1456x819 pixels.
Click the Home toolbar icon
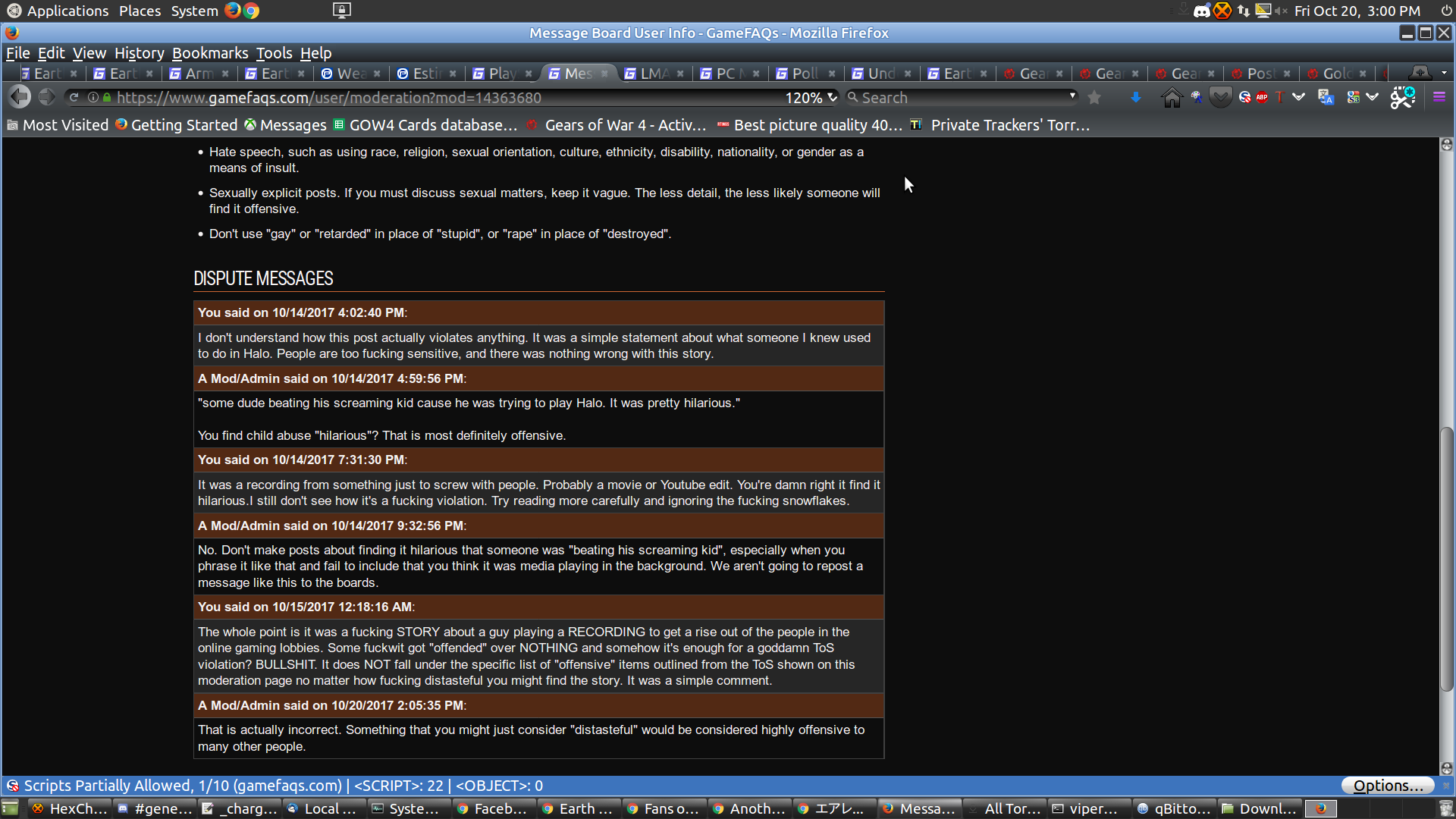click(1172, 98)
